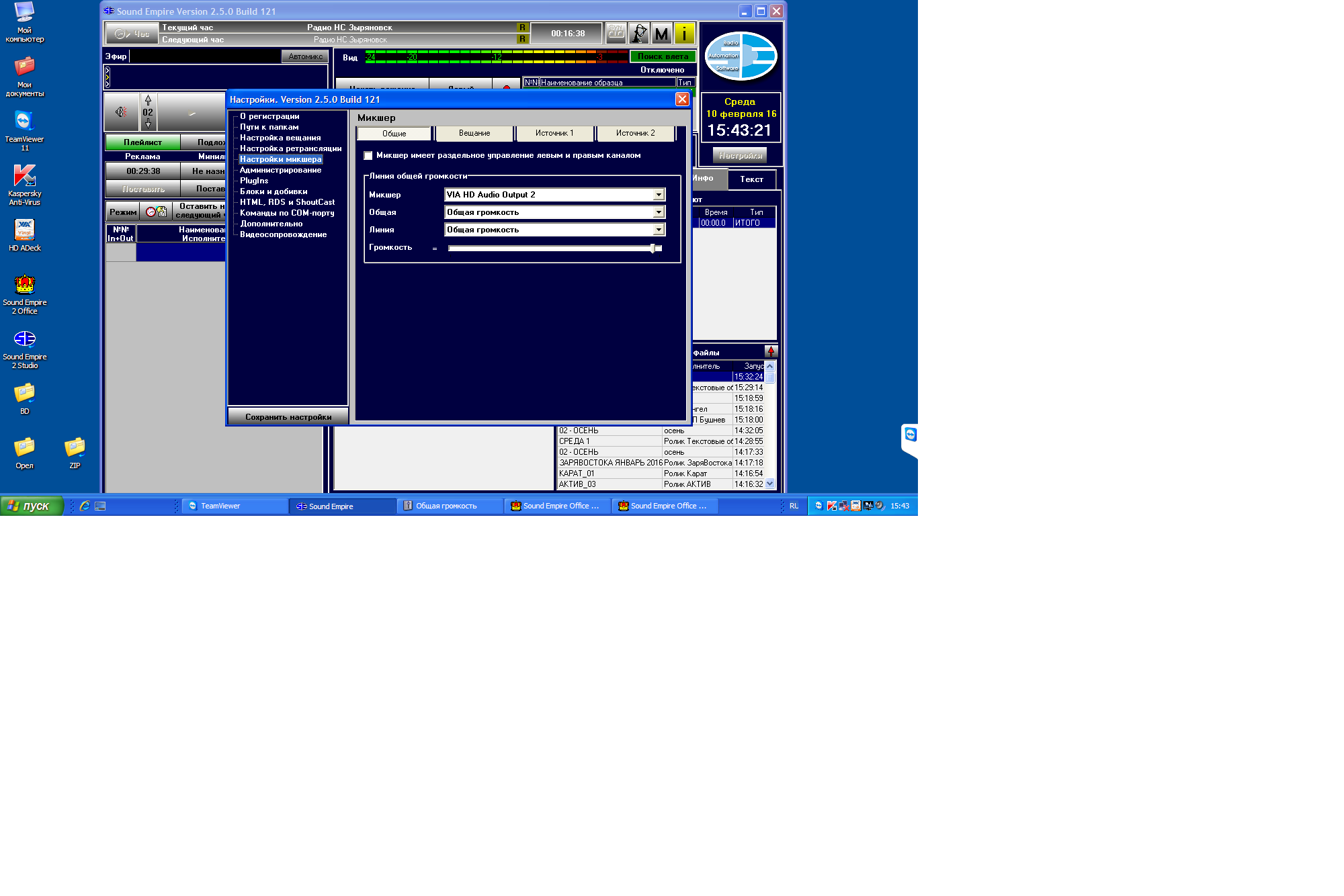Click the large M mixer icon
This screenshot has height=896, width=1344.
pos(661,33)
